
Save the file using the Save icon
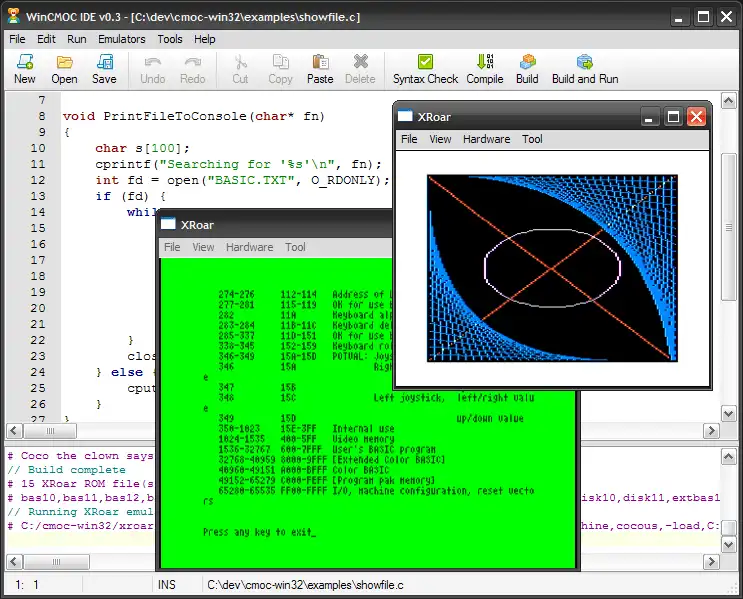[104, 68]
